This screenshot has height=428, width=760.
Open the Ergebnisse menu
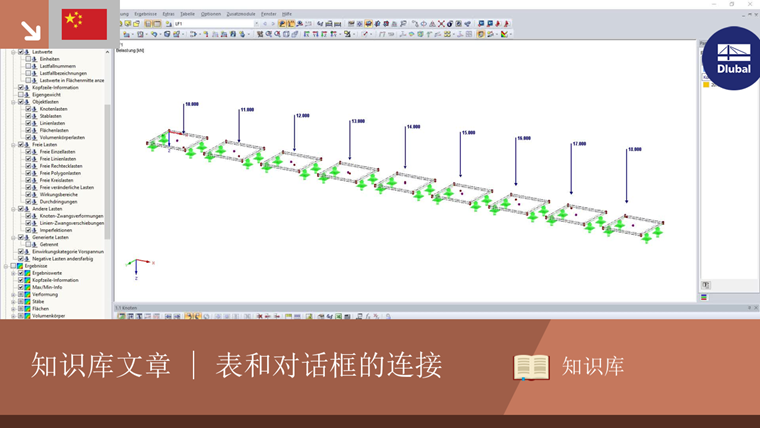tap(145, 14)
